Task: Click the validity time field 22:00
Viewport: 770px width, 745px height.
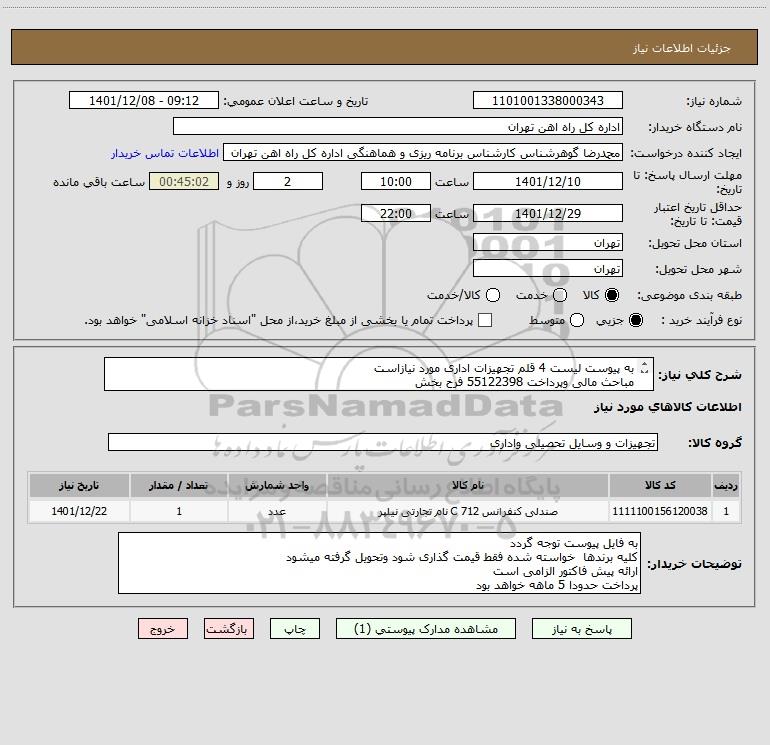Action: [x=396, y=213]
